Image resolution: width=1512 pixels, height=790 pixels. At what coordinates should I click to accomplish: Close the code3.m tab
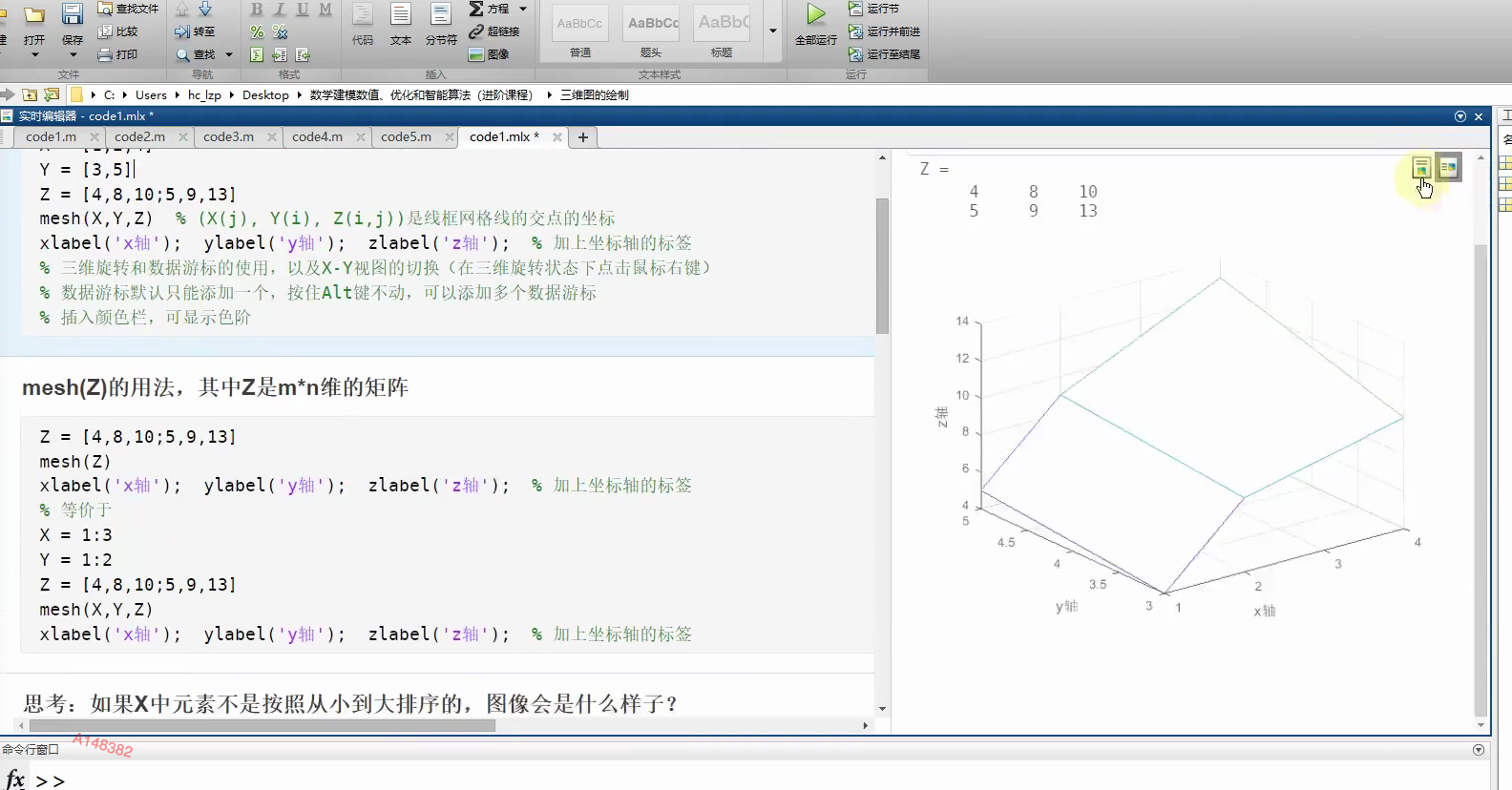(x=271, y=137)
